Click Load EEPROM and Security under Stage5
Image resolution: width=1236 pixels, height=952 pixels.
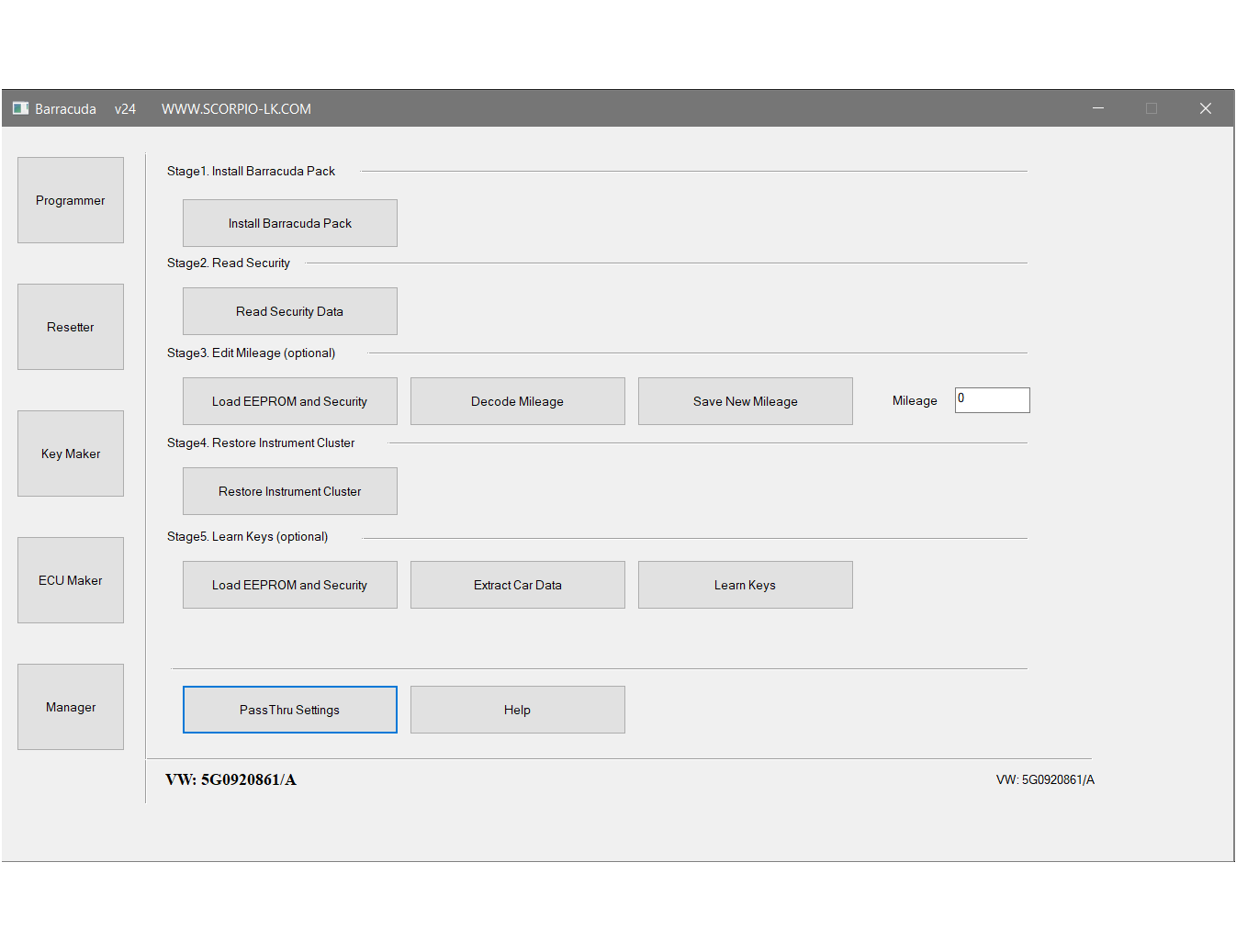click(290, 585)
